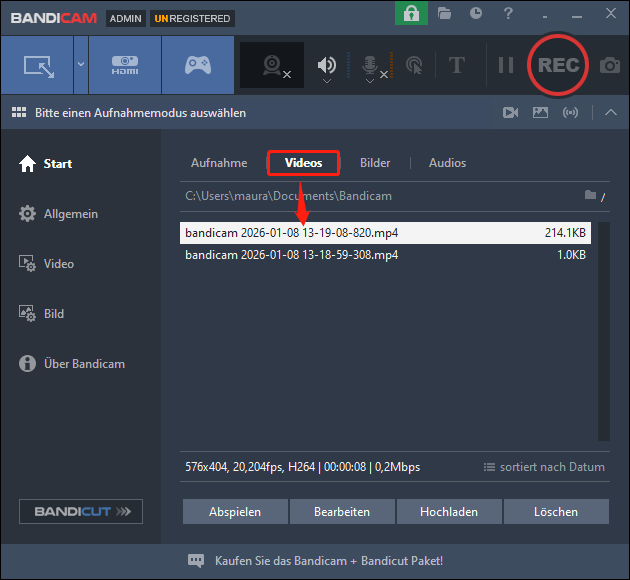Toggle speaker sound recording icon

coord(327,64)
